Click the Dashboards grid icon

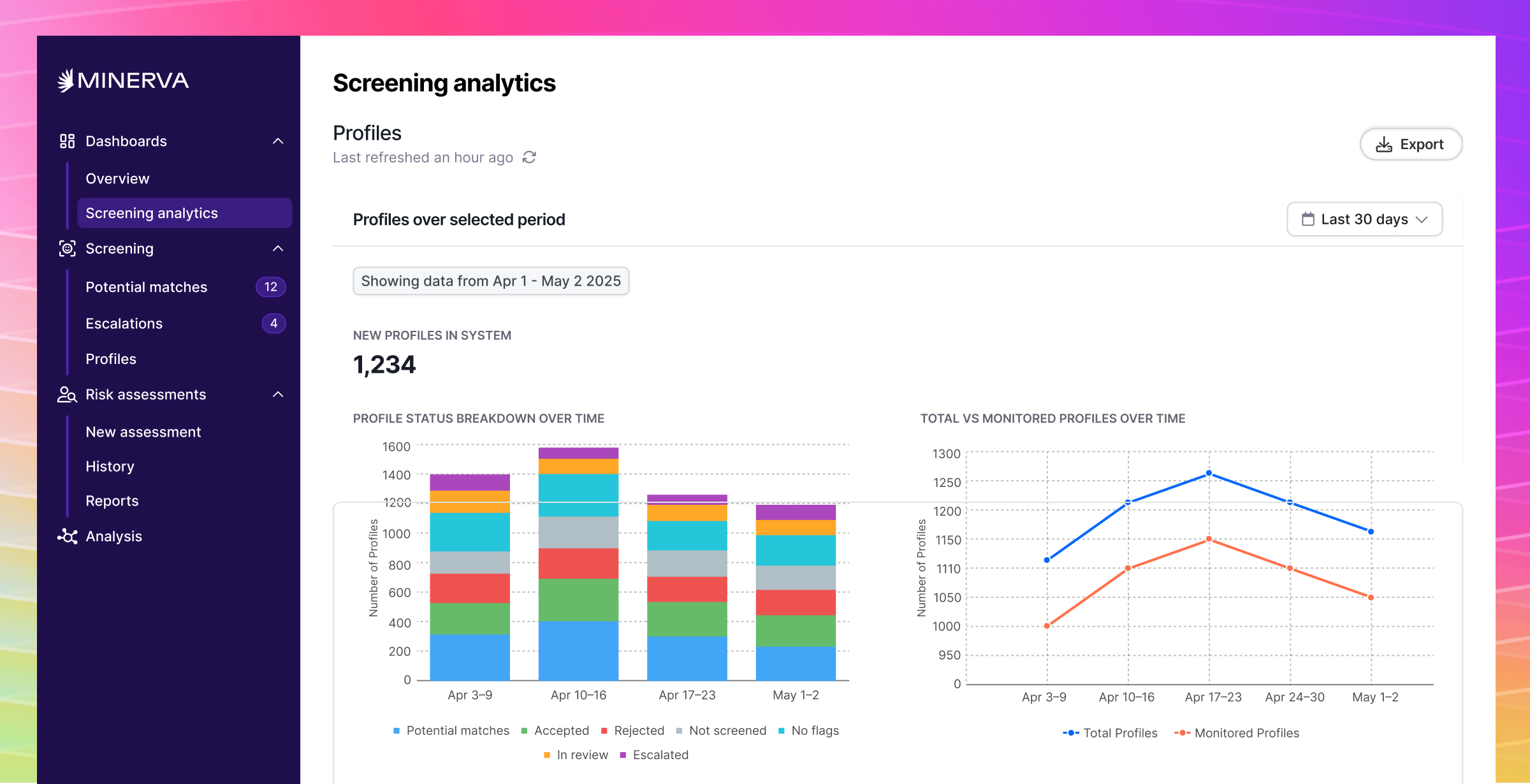point(67,141)
